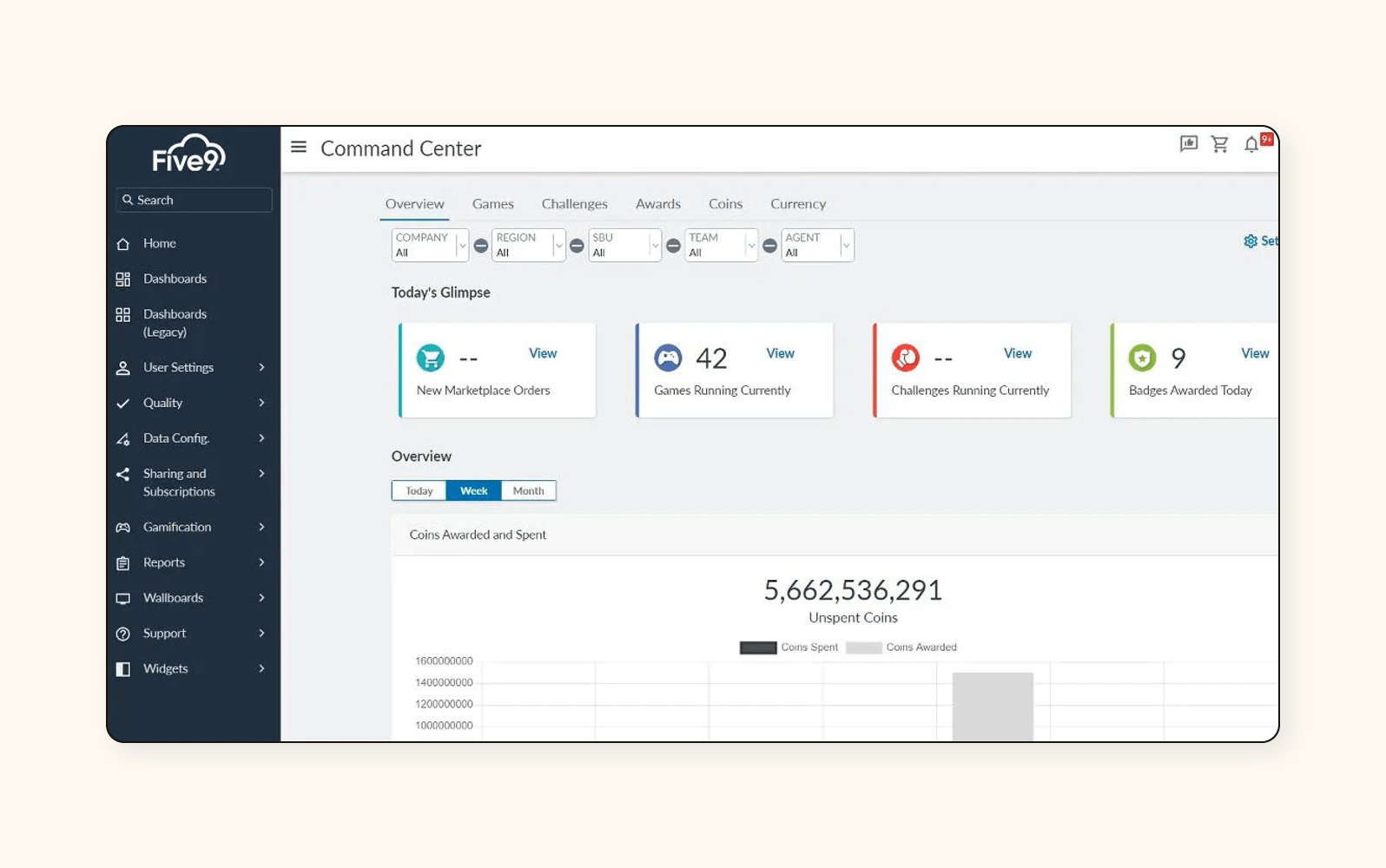Click the Widgets panel icon
Viewport: 1386px width, 868px height.
point(123,669)
